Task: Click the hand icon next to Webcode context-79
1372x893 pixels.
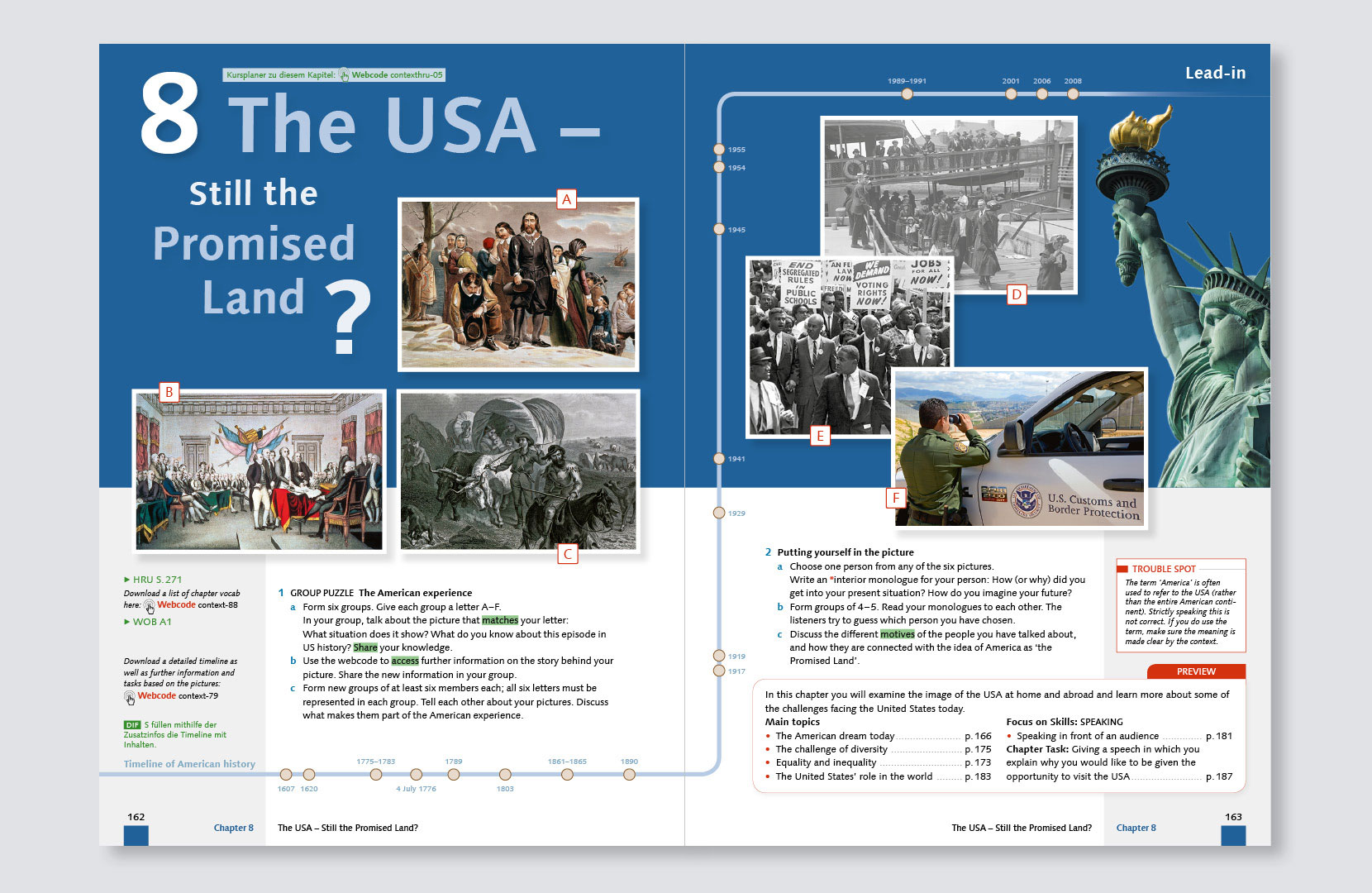Action: [x=130, y=697]
